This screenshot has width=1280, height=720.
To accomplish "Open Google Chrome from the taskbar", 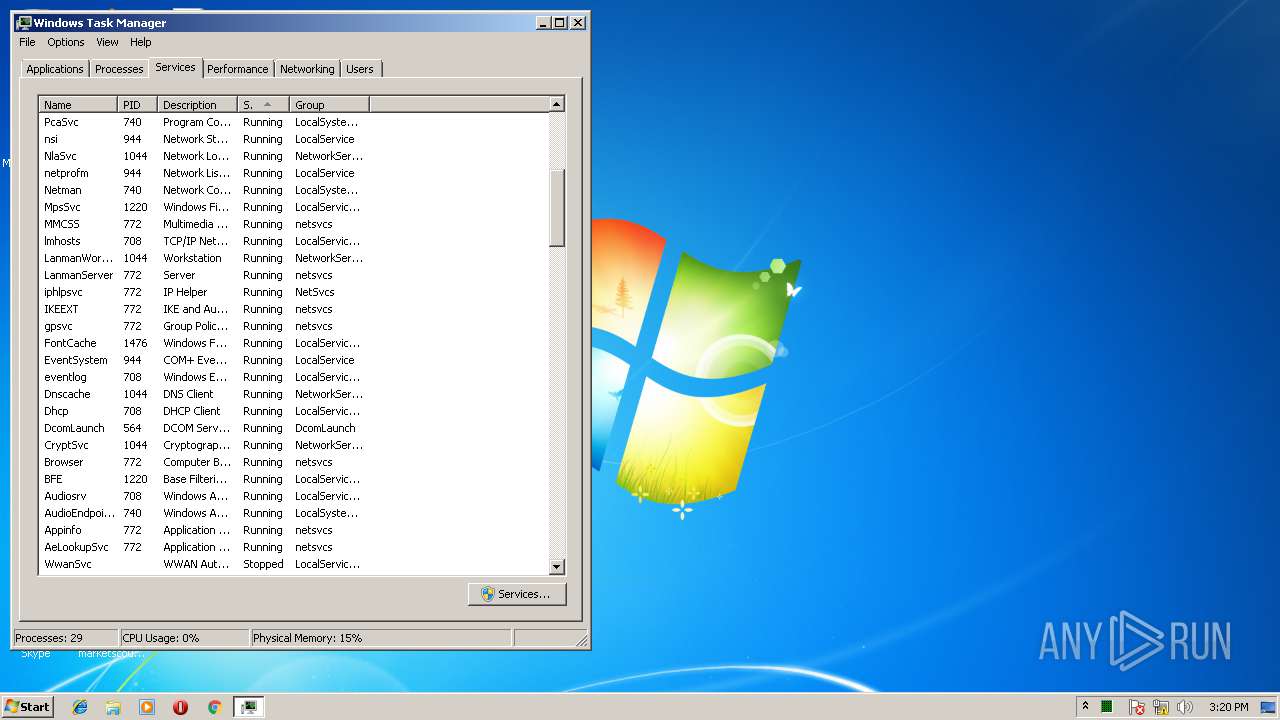I will click(x=214, y=707).
